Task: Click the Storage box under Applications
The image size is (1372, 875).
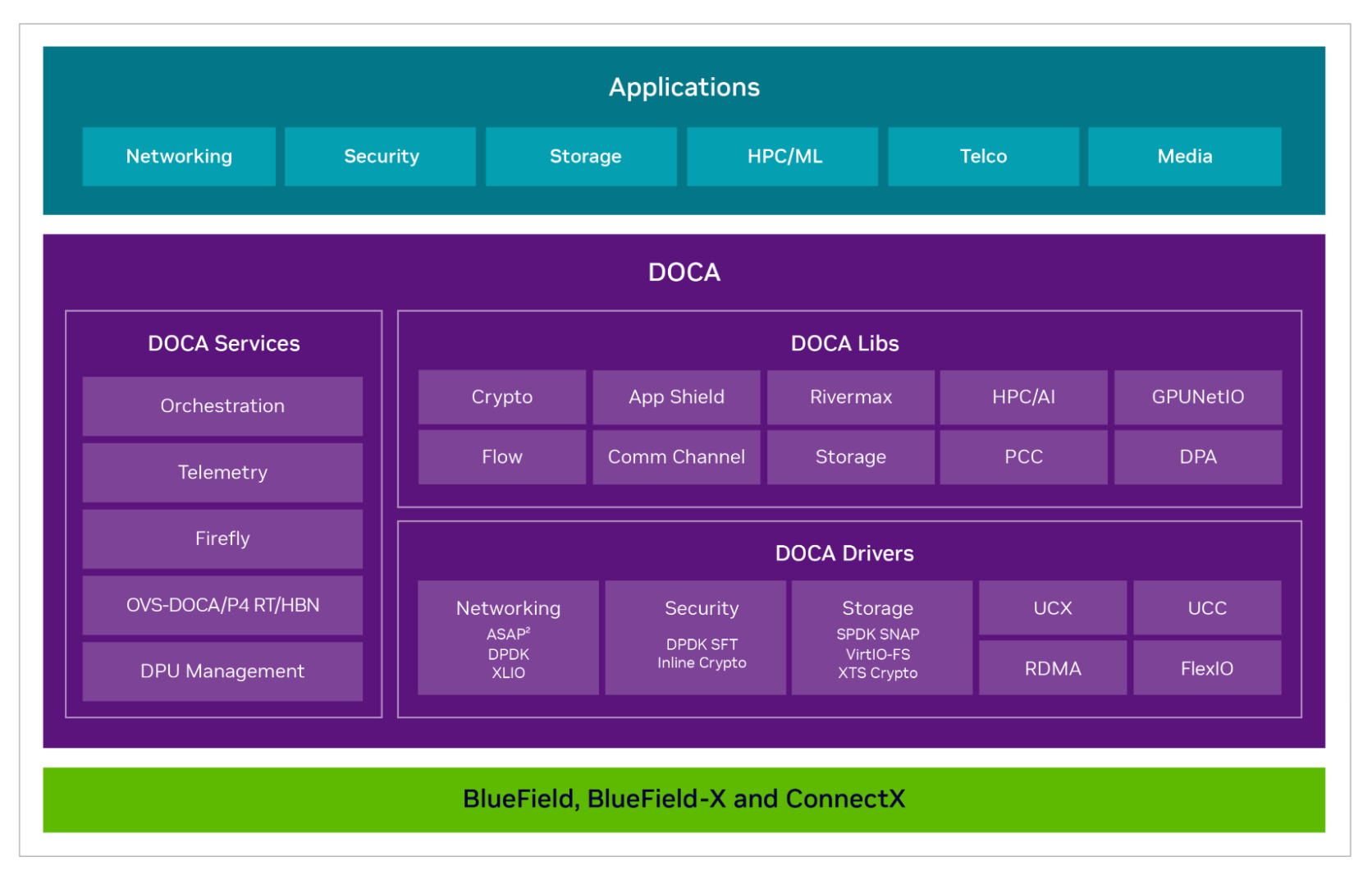Action: click(x=581, y=156)
